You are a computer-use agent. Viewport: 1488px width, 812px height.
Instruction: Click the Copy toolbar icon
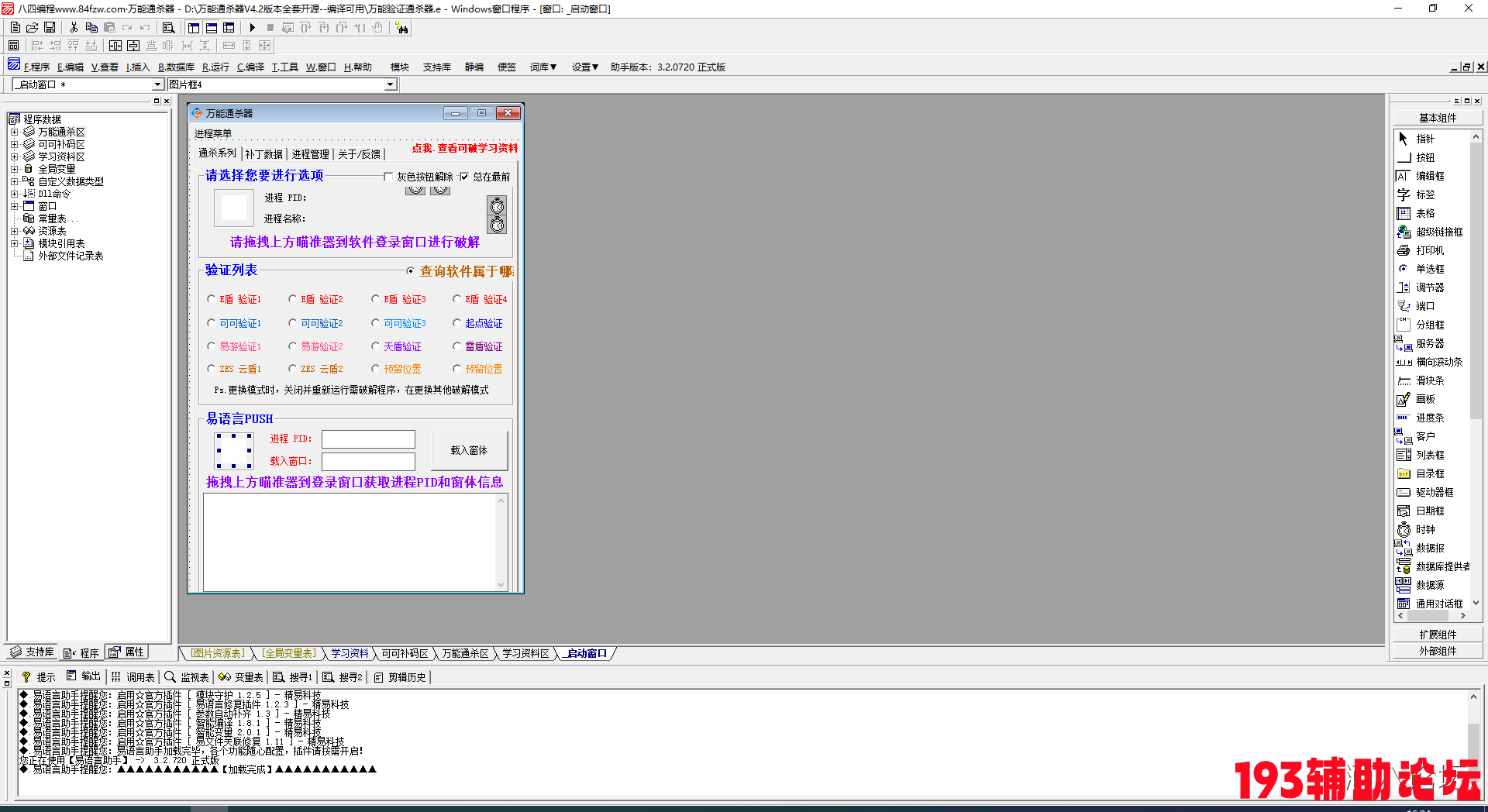click(x=91, y=28)
